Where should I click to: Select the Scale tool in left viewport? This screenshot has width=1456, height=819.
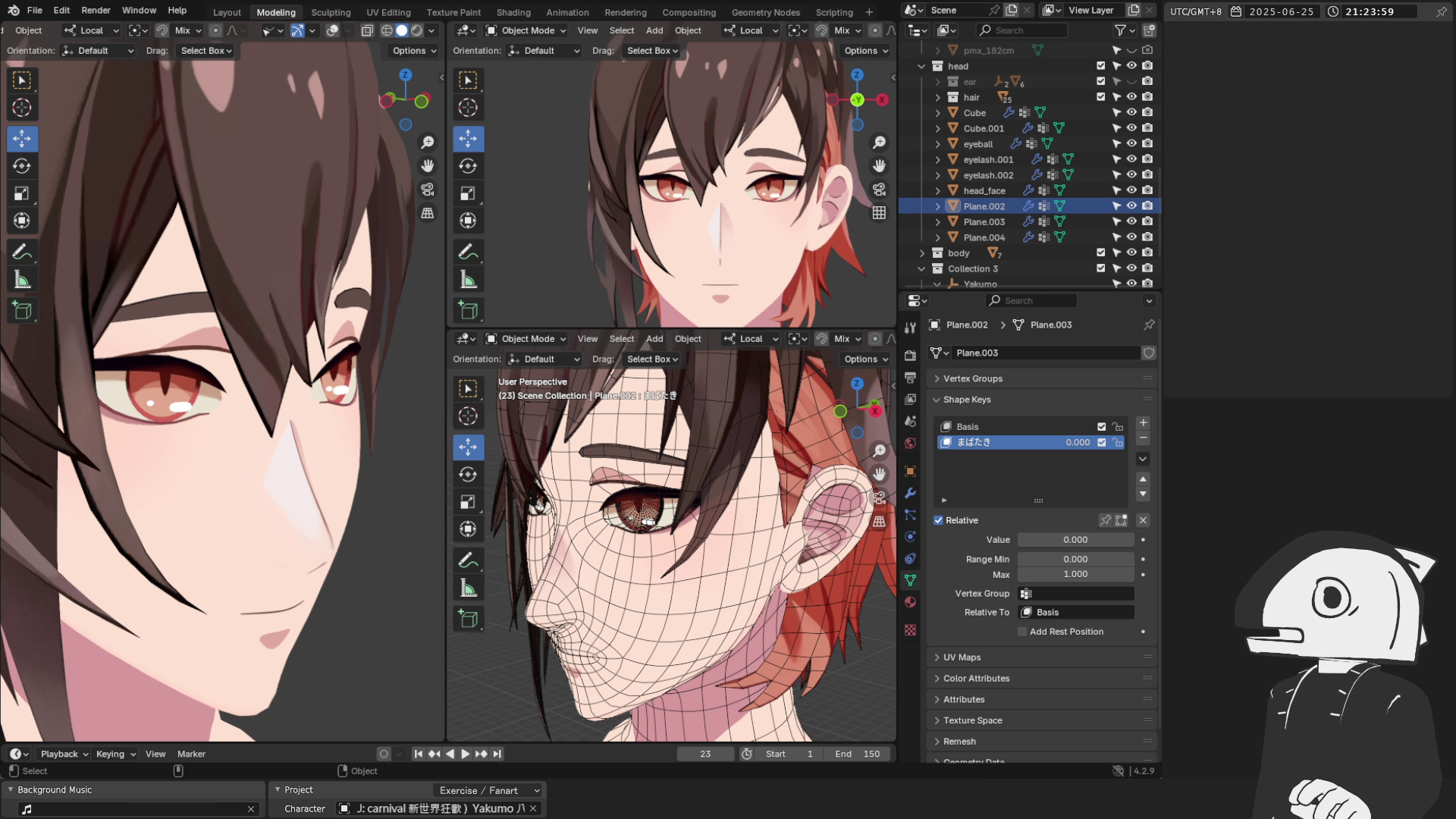point(22,193)
